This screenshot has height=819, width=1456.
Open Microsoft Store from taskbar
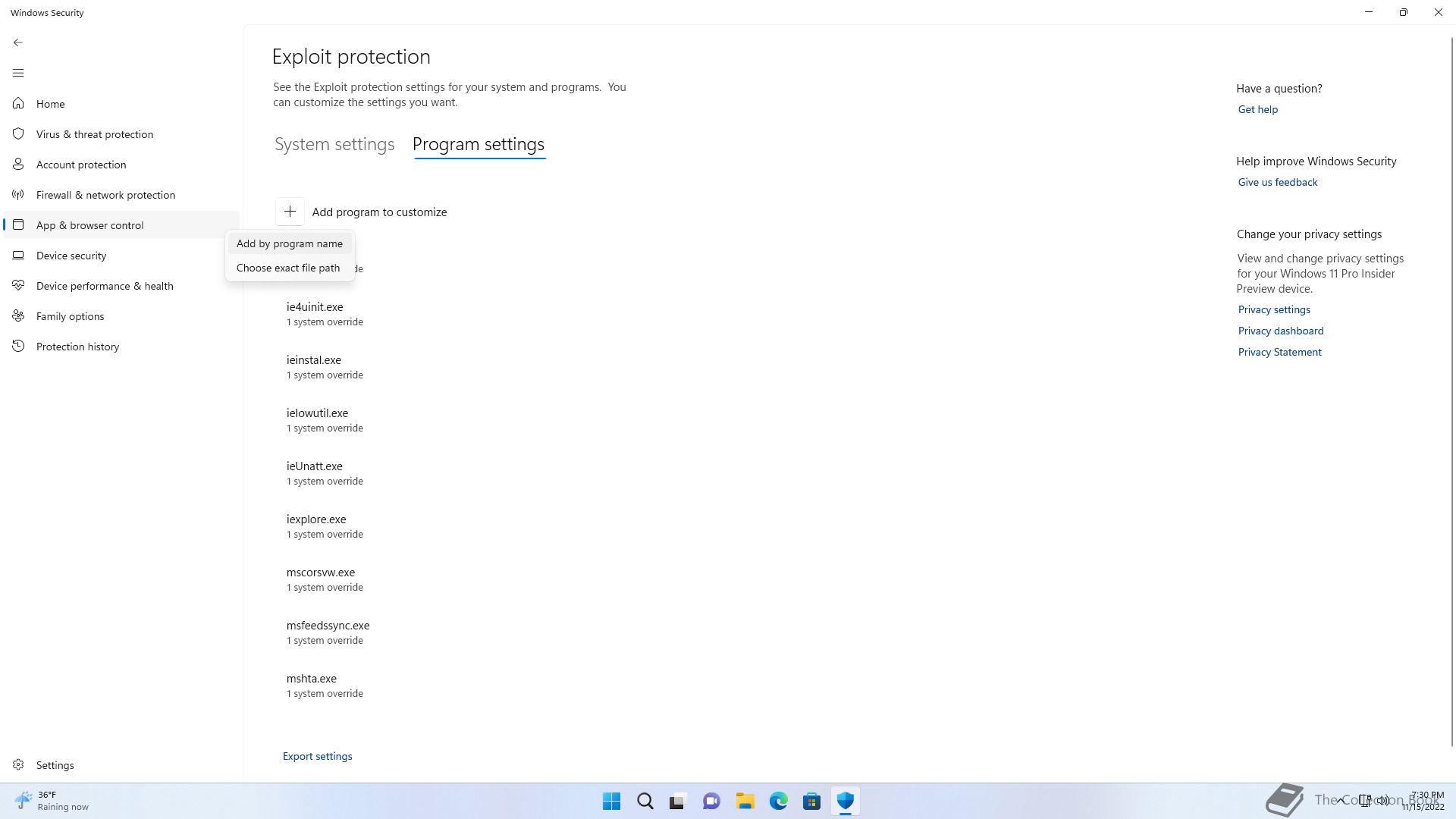[x=811, y=801]
